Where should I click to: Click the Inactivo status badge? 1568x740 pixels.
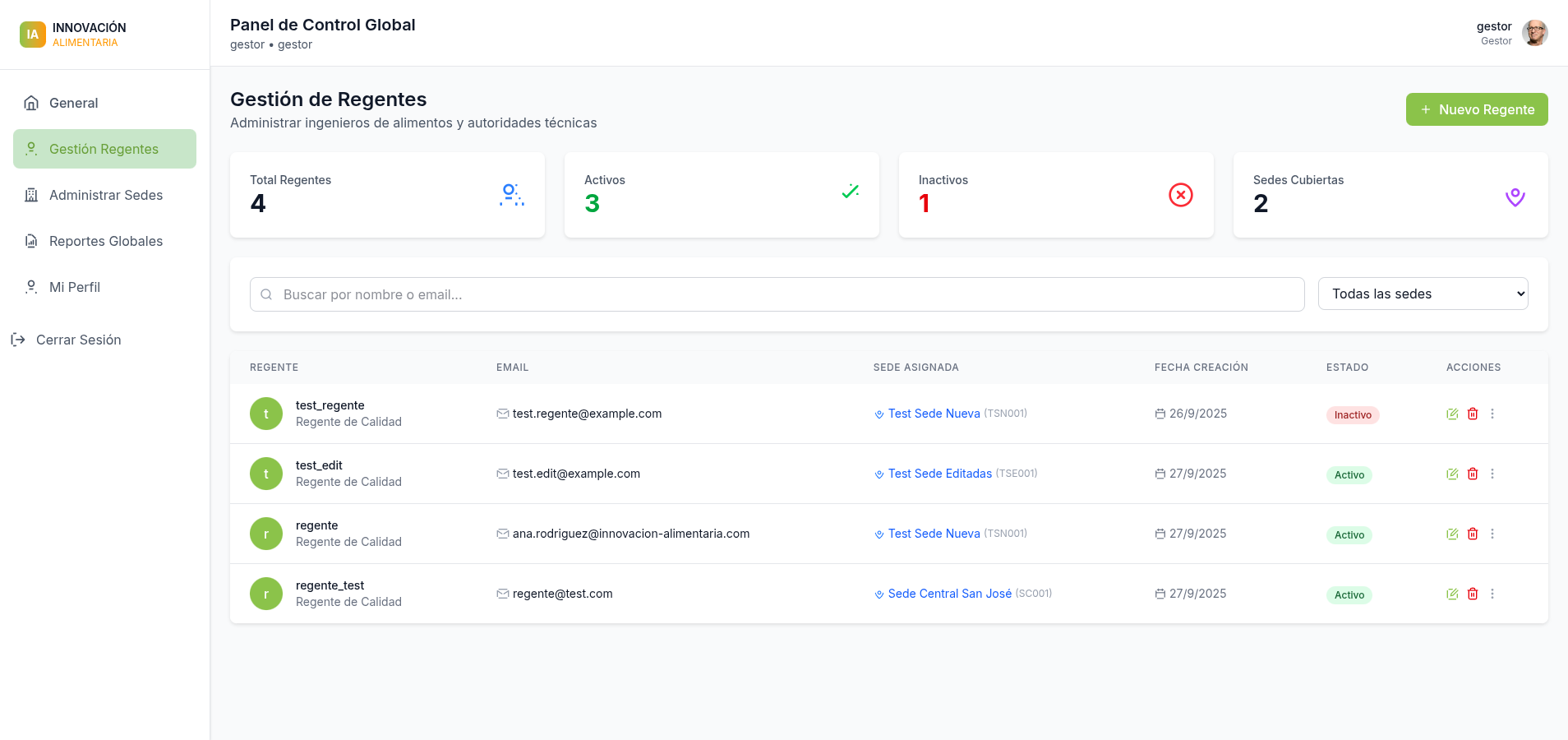pos(1352,415)
